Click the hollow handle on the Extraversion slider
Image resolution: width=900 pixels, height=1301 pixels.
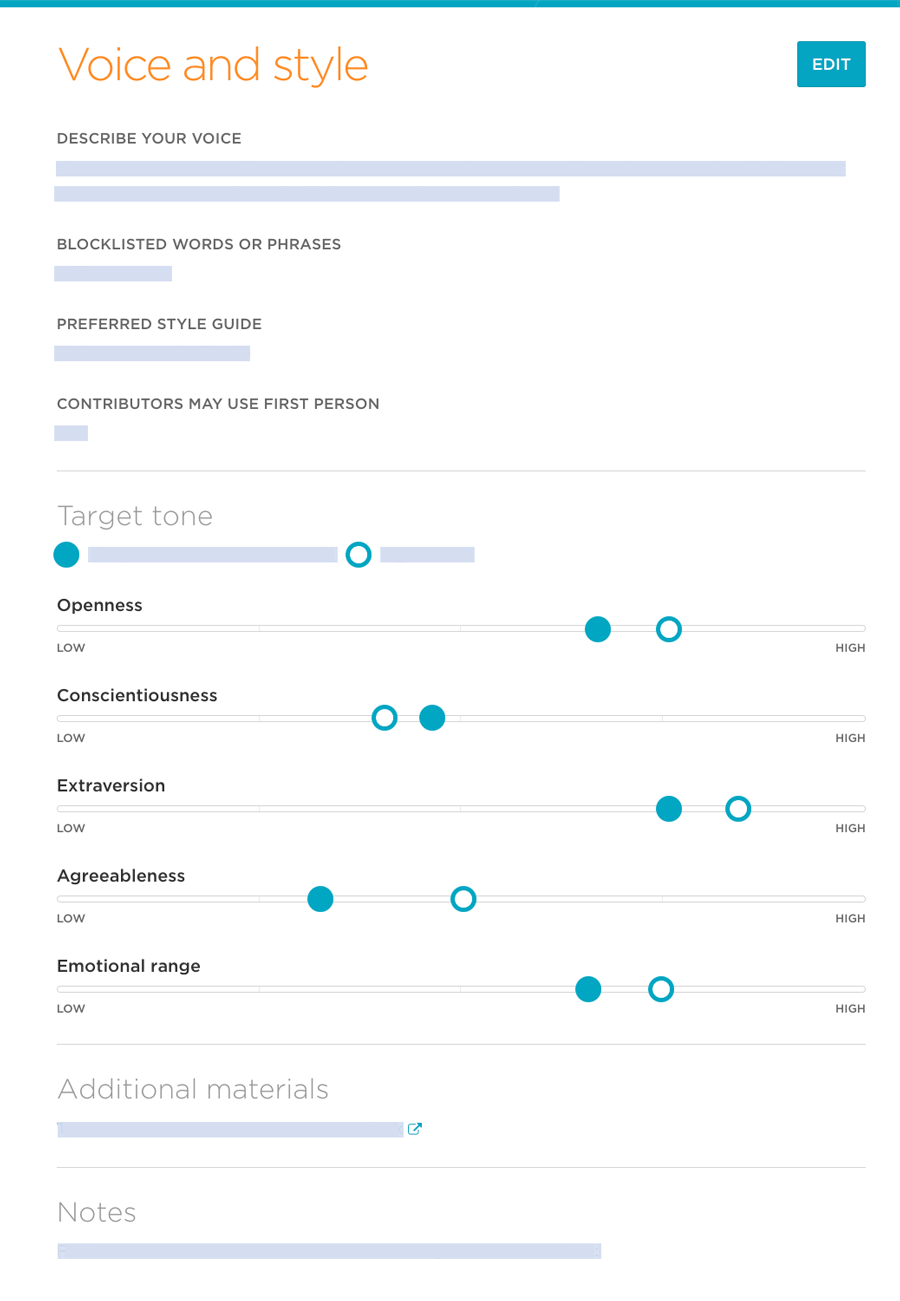(x=738, y=808)
